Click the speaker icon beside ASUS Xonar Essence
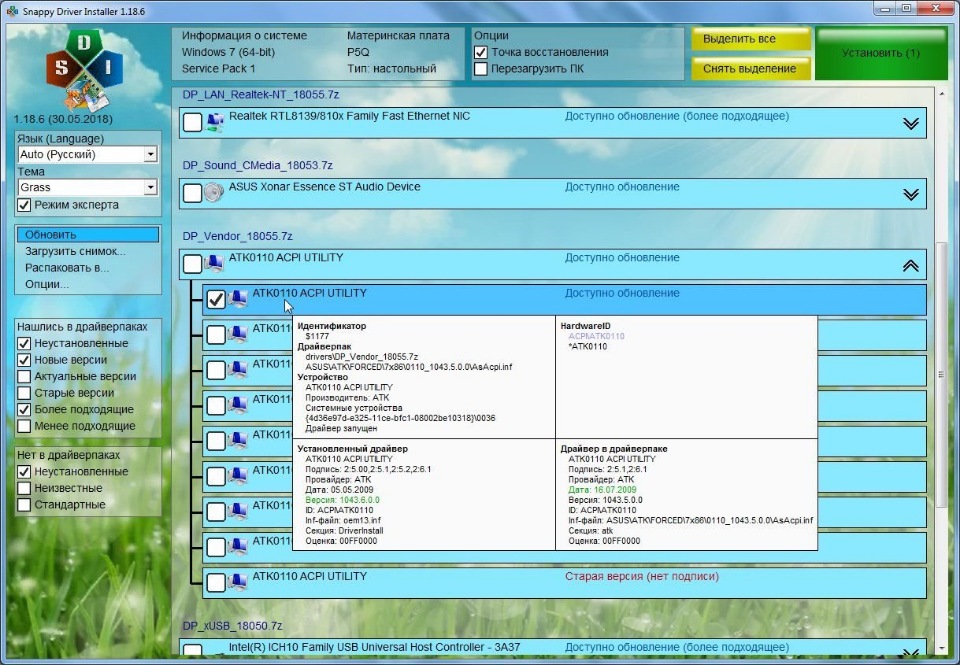The image size is (960, 665). pyautogui.click(x=214, y=193)
